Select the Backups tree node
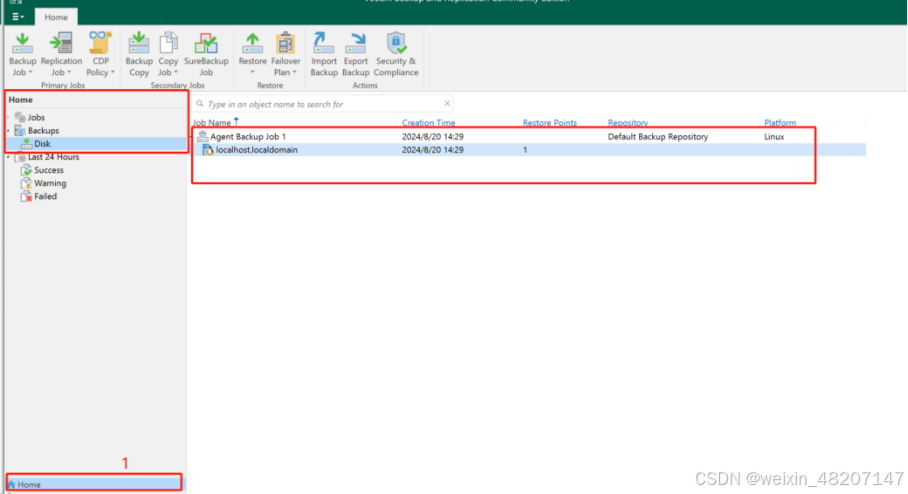The width and height of the screenshot is (908, 494). coord(43,131)
